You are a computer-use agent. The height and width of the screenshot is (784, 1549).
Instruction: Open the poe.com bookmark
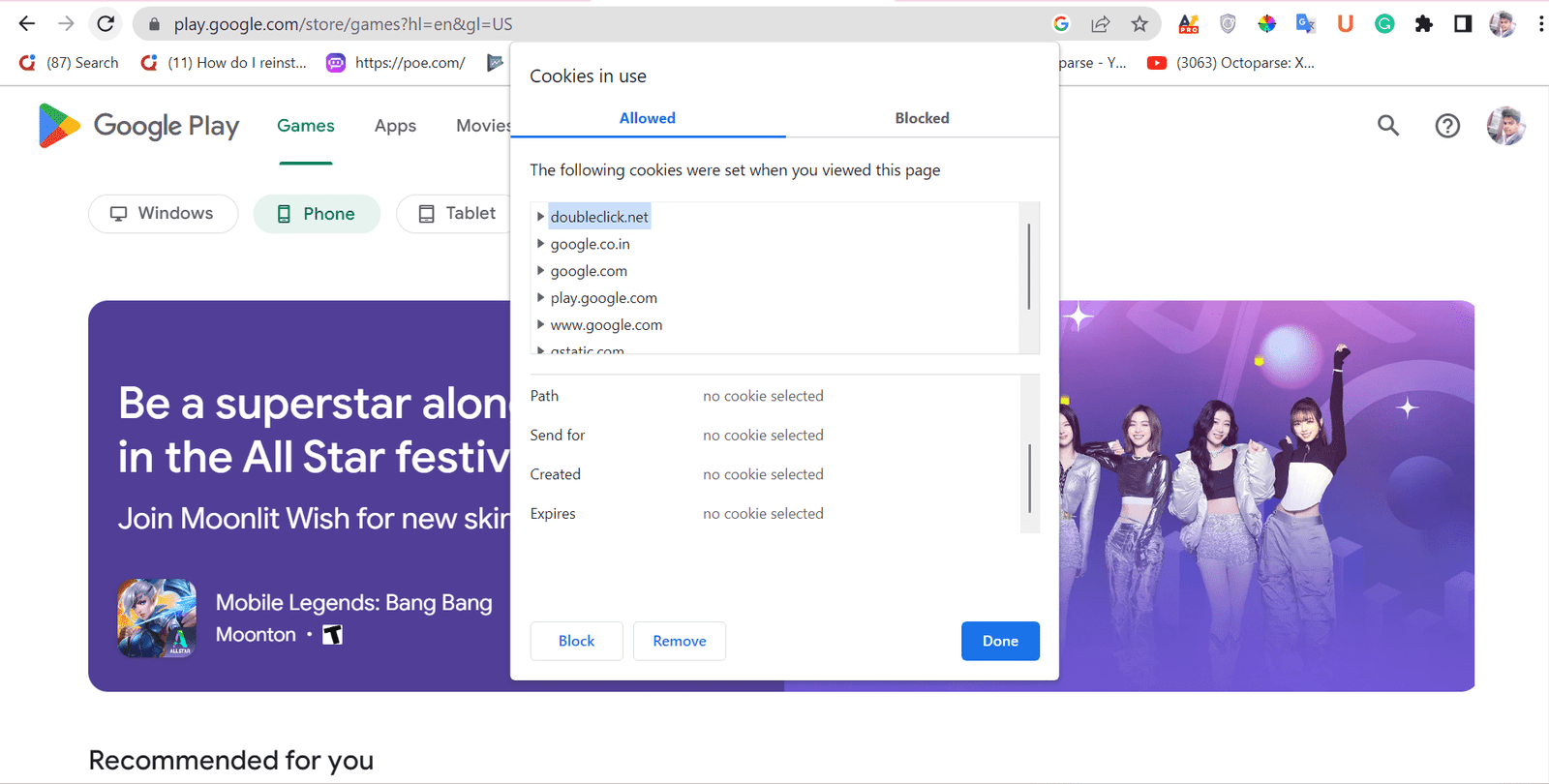click(x=396, y=63)
